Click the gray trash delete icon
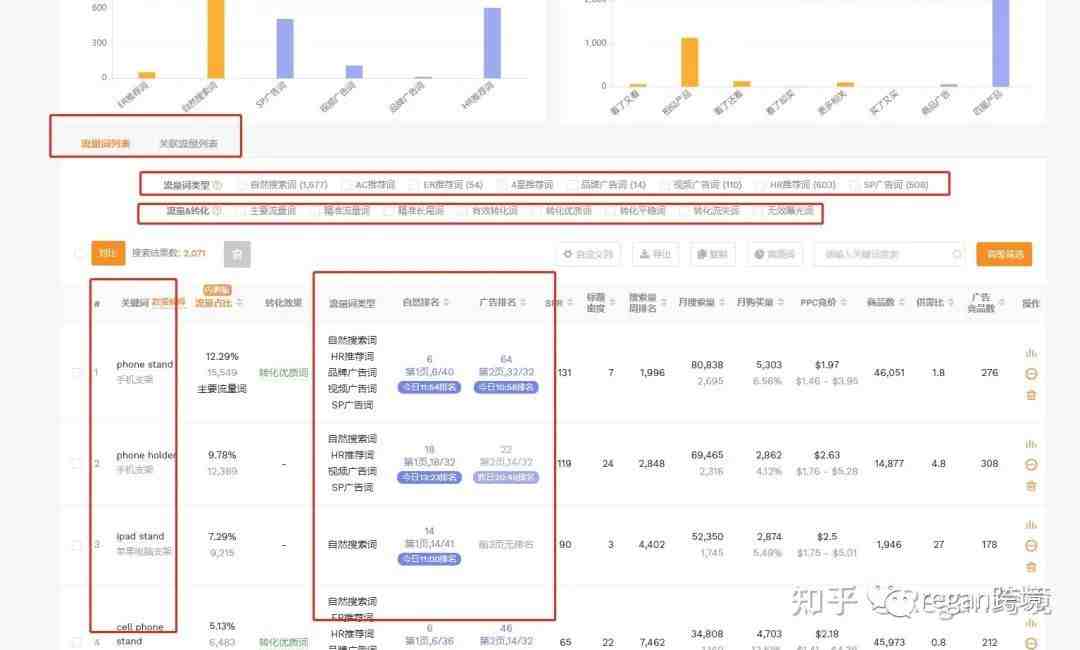Image resolution: width=1080 pixels, height=650 pixels. coord(237,254)
